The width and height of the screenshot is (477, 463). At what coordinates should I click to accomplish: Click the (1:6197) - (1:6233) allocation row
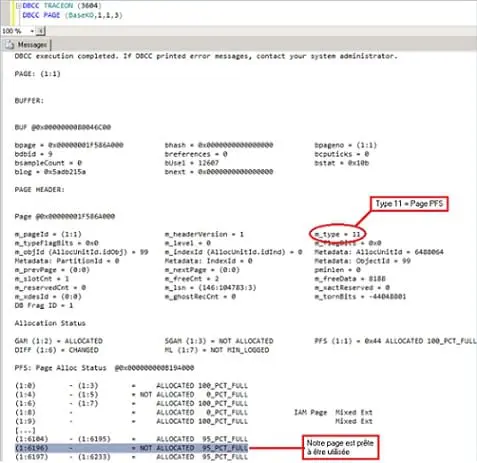point(131,457)
